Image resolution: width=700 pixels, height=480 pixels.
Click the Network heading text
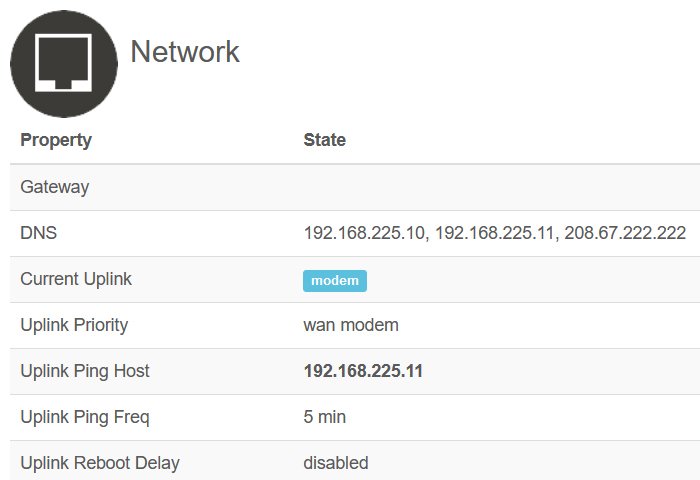click(185, 52)
